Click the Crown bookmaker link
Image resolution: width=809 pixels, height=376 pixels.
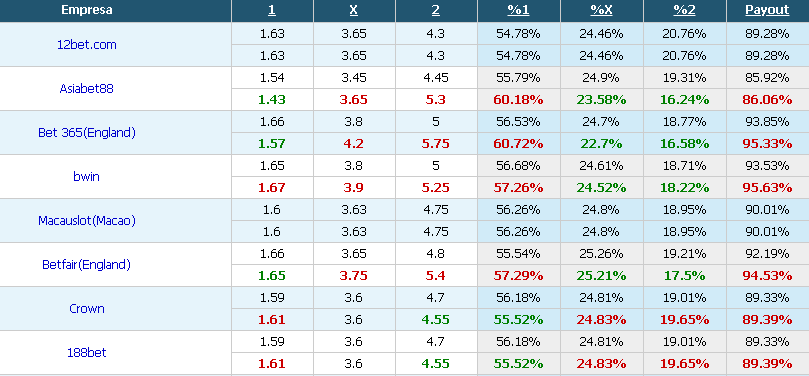tap(87, 308)
